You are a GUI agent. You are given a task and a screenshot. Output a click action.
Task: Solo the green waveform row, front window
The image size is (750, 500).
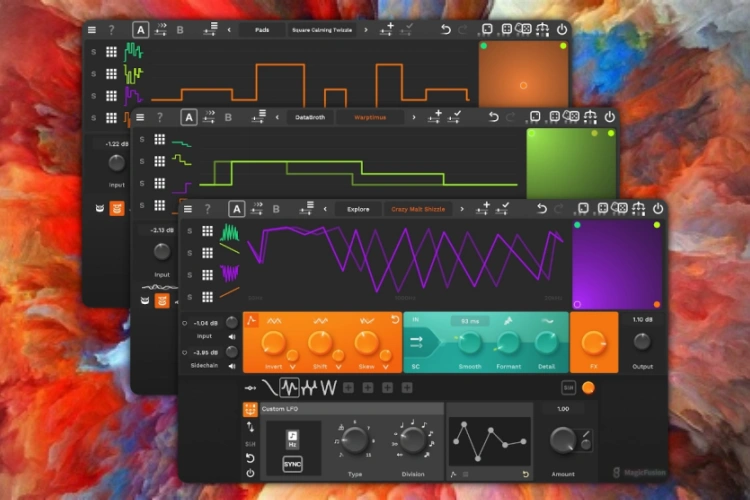189,231
